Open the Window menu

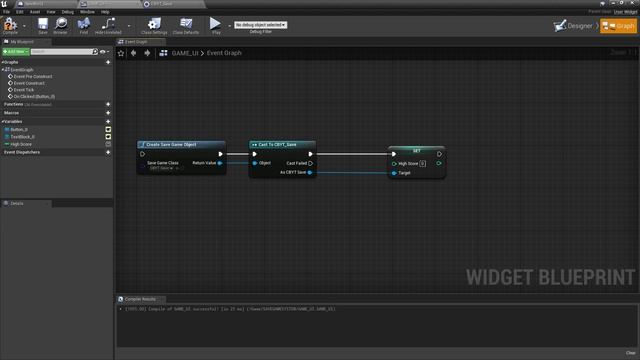click(87, 12)
